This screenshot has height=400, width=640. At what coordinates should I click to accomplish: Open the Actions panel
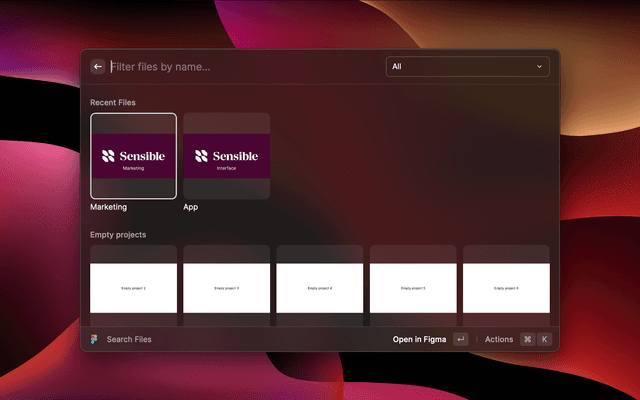tap(498, 339)
